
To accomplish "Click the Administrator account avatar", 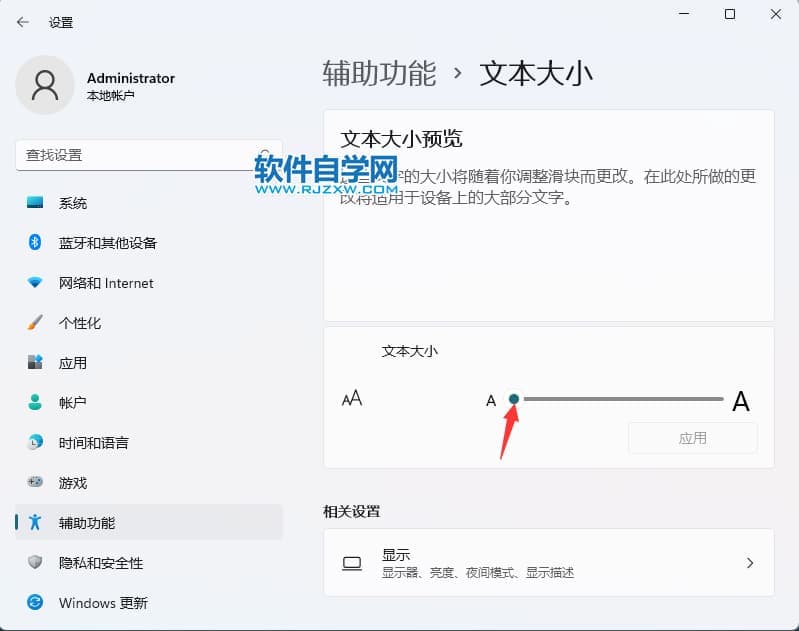I will tap(45, 85).
